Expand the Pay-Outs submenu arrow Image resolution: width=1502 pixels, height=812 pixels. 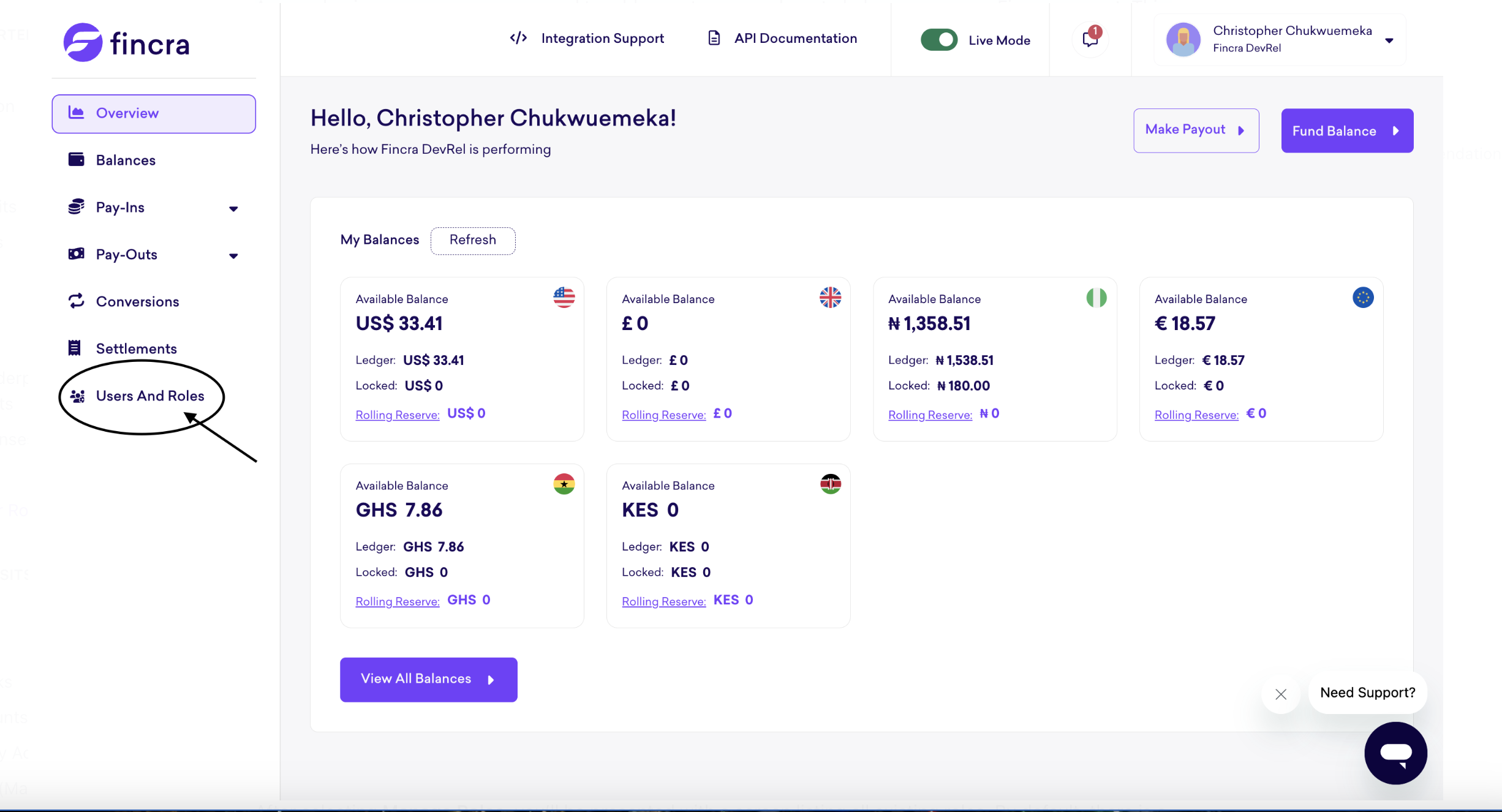coord(233,256)
